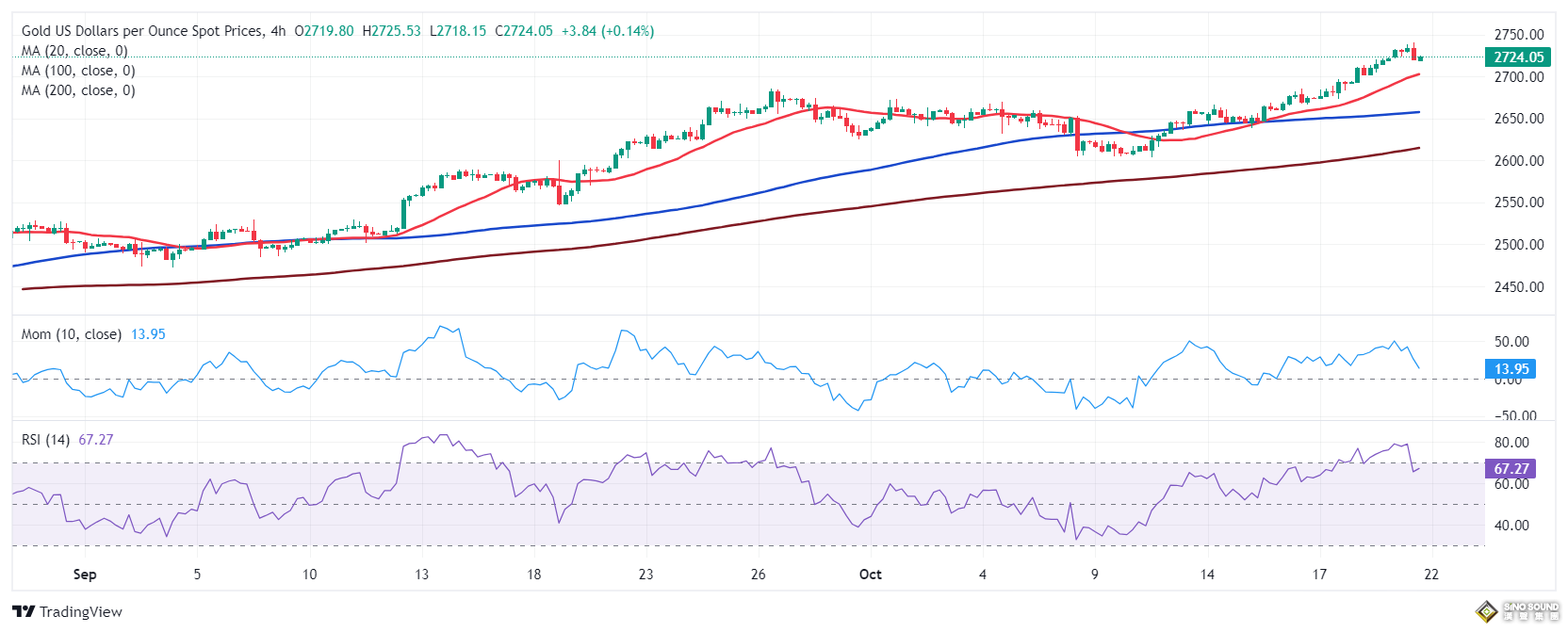Viewport: 1568px width, 632px height.
Task: Click the 2600.00 price axis level
Action: point(1518,161)
